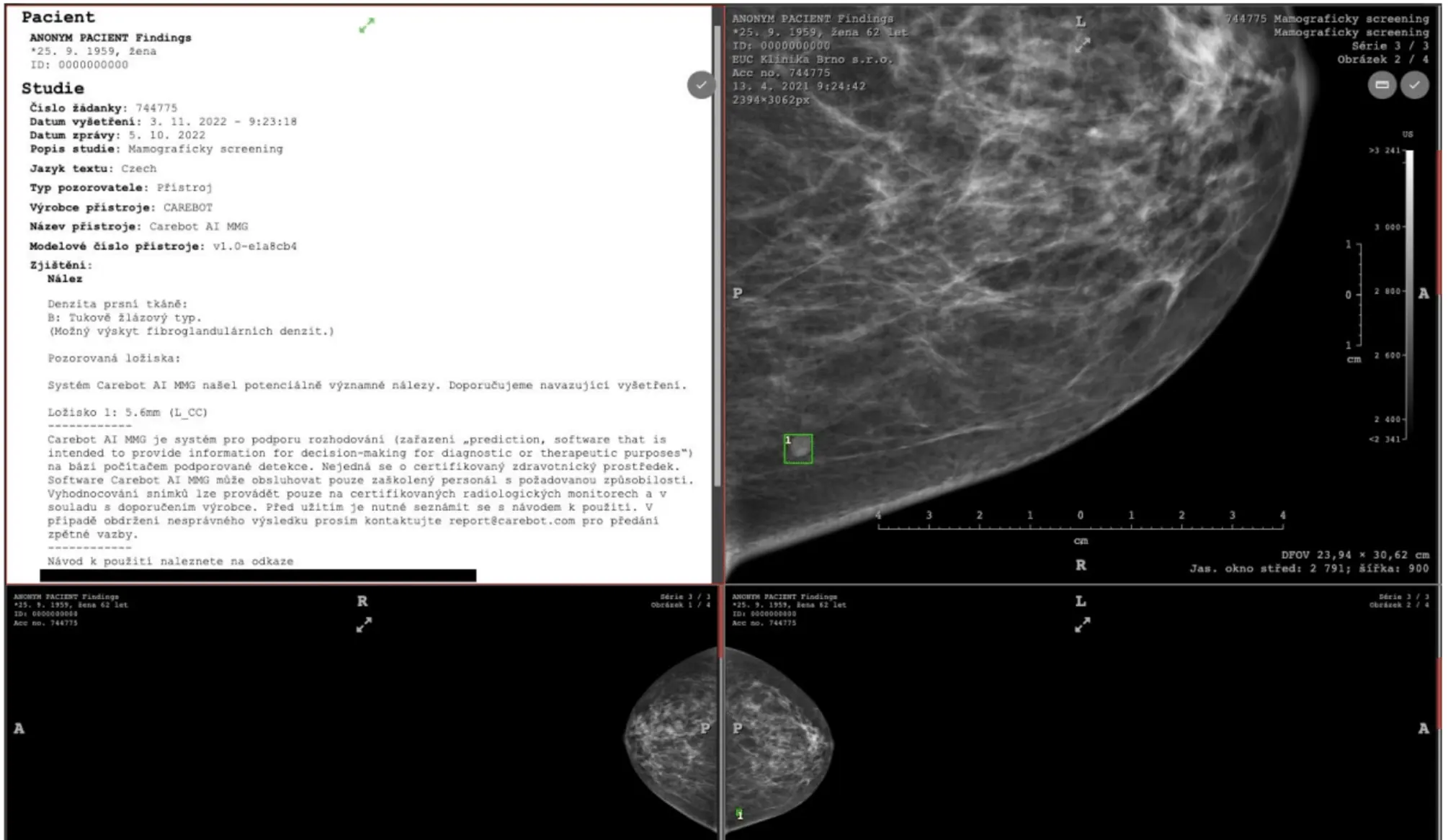Toggle the checkmark button in report panel

(x=700, y=85)
